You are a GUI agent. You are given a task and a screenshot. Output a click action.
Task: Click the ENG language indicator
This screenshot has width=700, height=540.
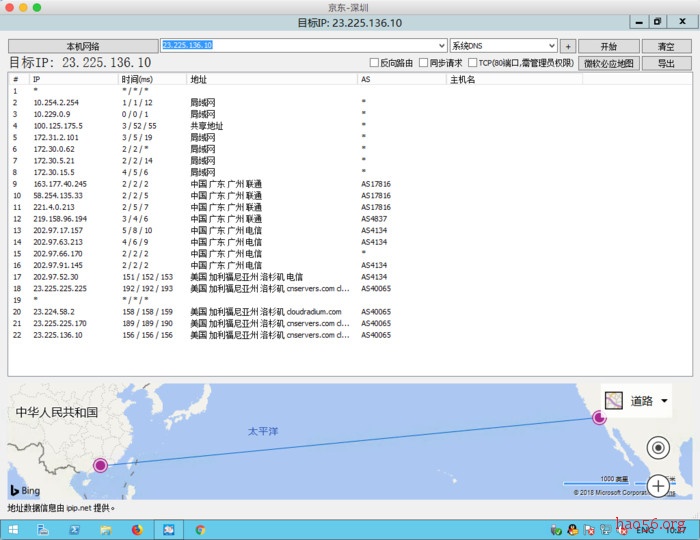coord(645,530)
